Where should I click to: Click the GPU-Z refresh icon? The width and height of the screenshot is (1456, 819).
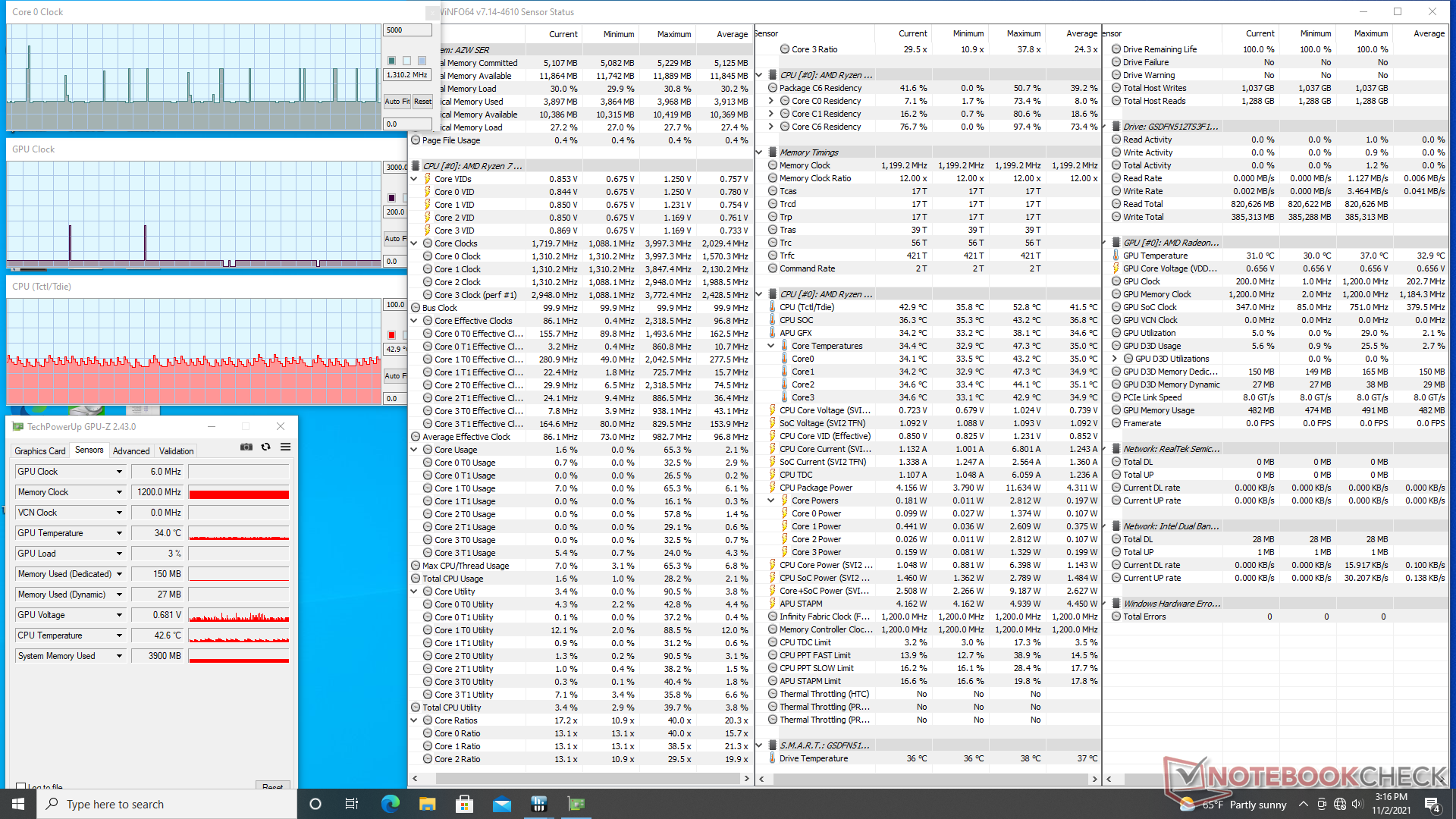(266, 447)
